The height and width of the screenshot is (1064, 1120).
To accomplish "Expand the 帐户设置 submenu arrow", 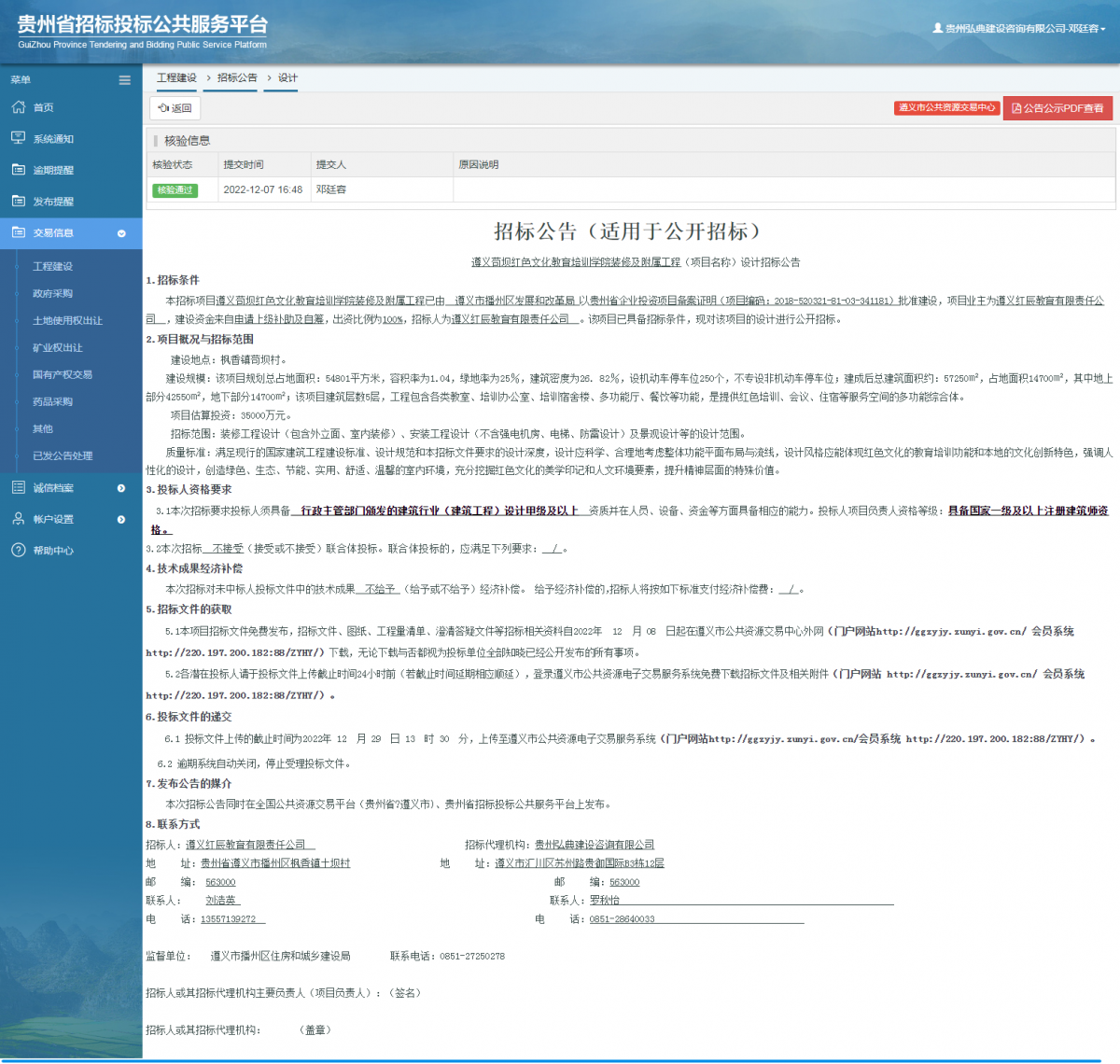I will pos(120,519).
